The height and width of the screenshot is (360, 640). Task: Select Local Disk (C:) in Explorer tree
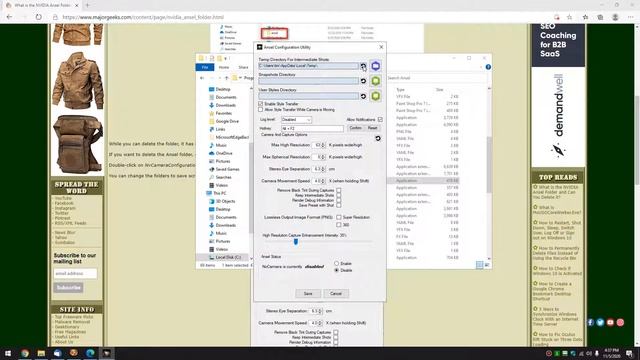point(228,258)
